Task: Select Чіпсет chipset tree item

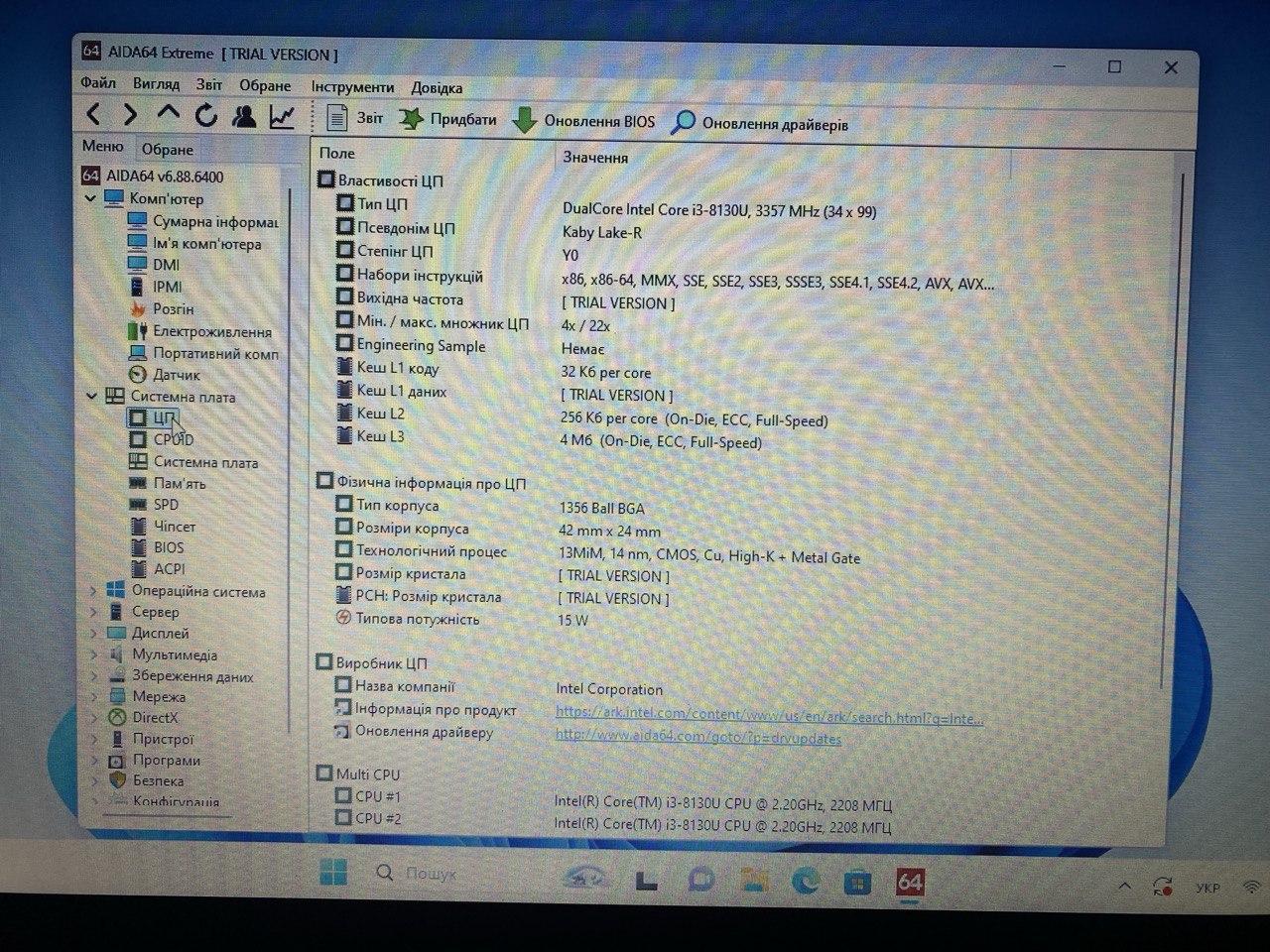Action: 162,527
